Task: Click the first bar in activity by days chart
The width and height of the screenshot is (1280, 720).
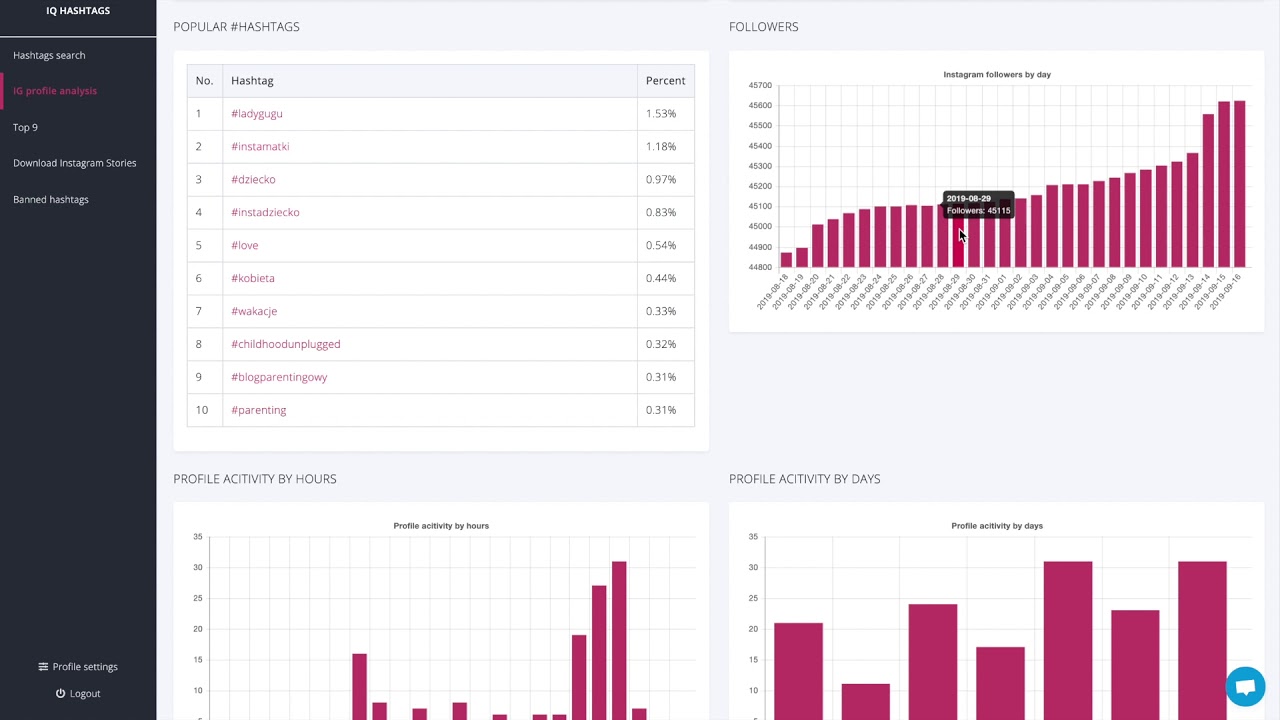Action: [798, 671]
